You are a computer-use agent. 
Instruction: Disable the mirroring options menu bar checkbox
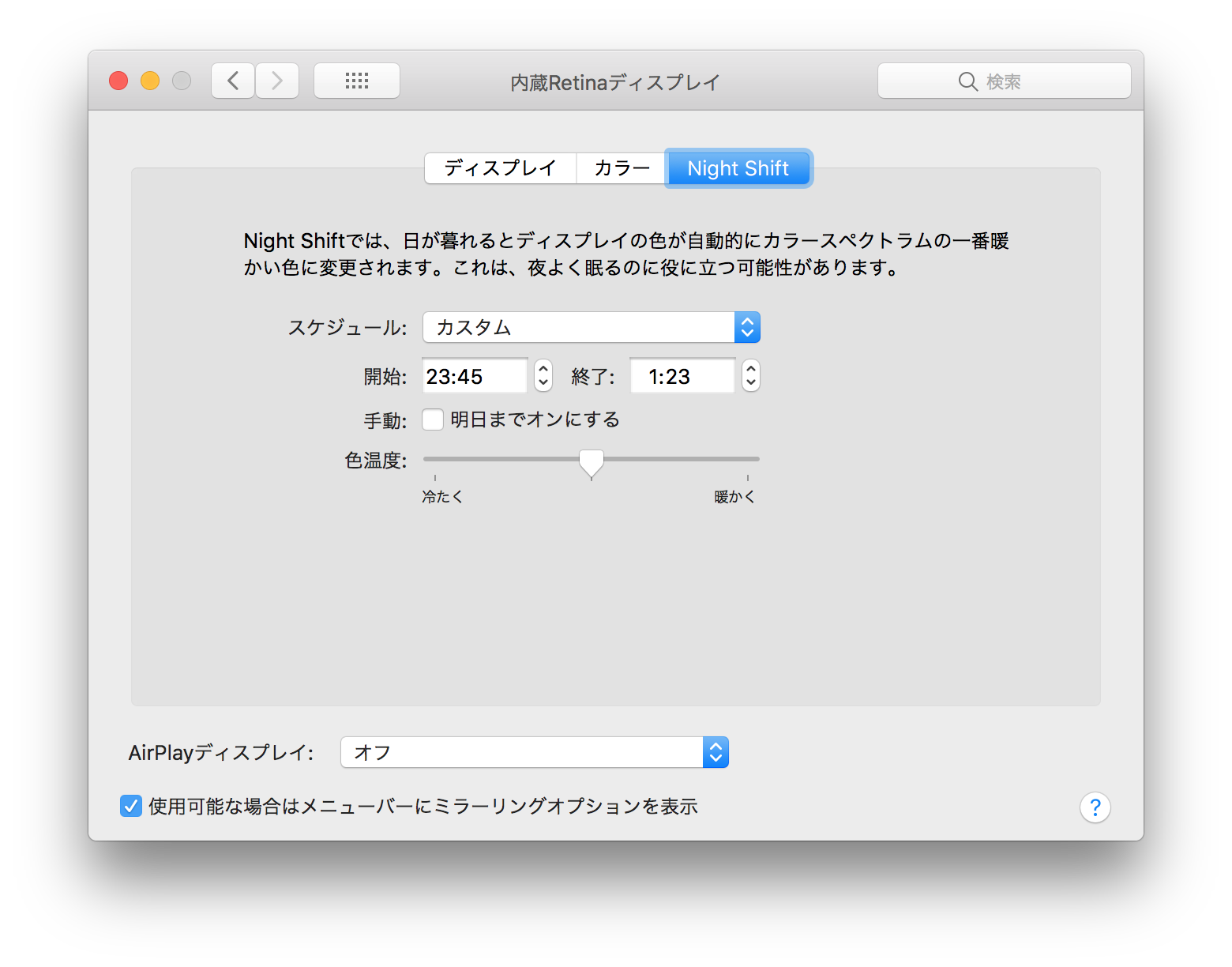pos(131,806)
